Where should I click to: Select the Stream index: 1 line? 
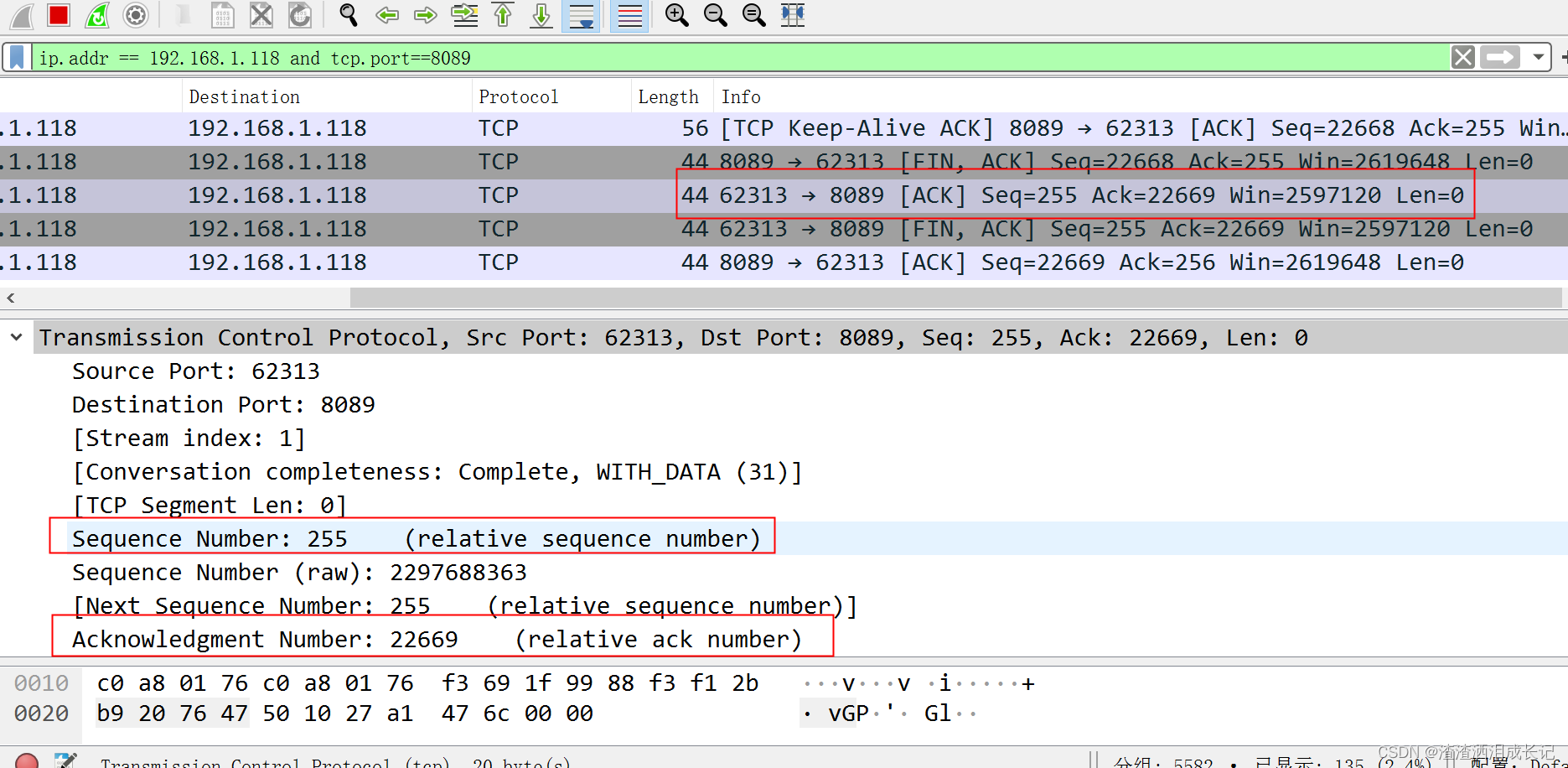pos(189,438)
